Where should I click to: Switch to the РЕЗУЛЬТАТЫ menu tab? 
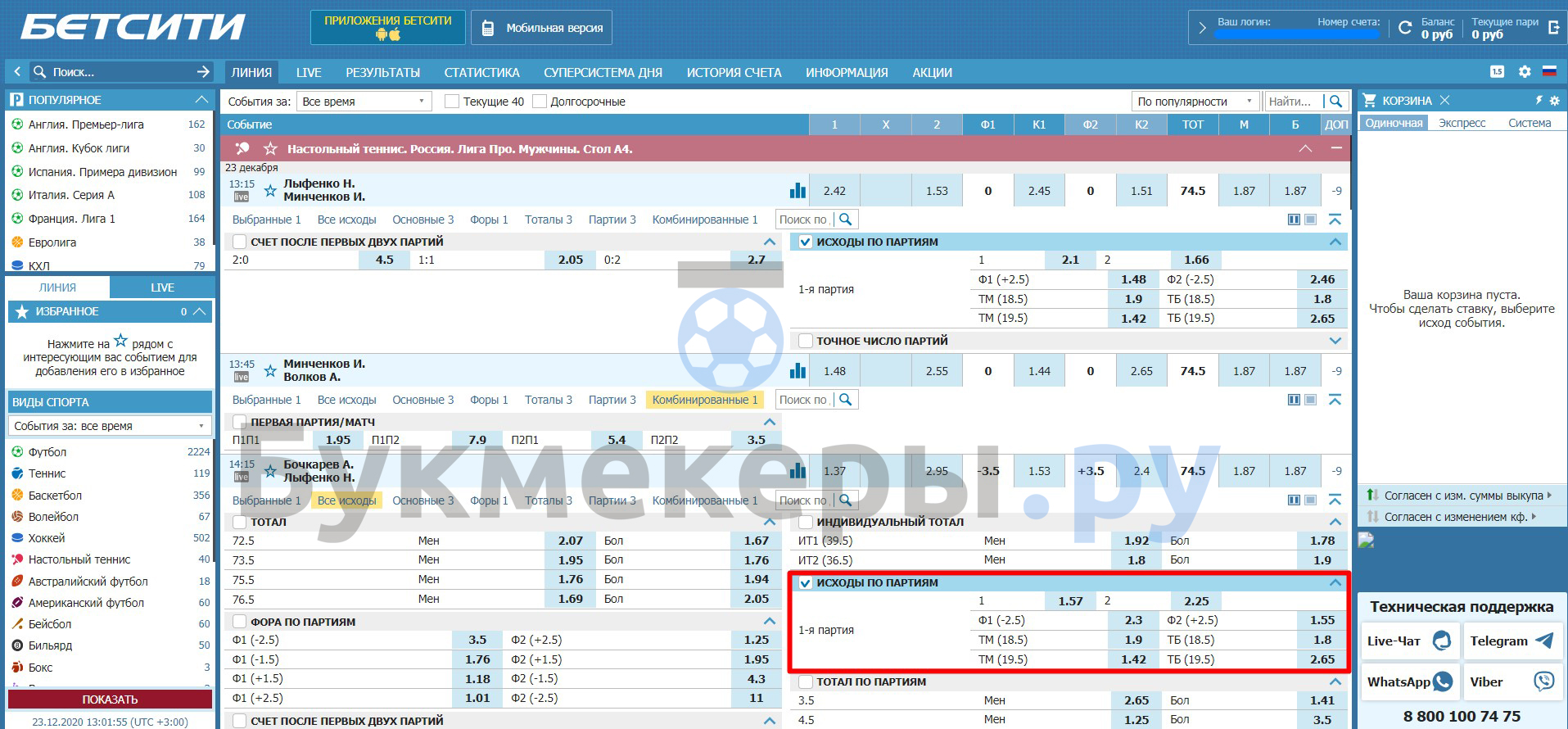(382, 72)
